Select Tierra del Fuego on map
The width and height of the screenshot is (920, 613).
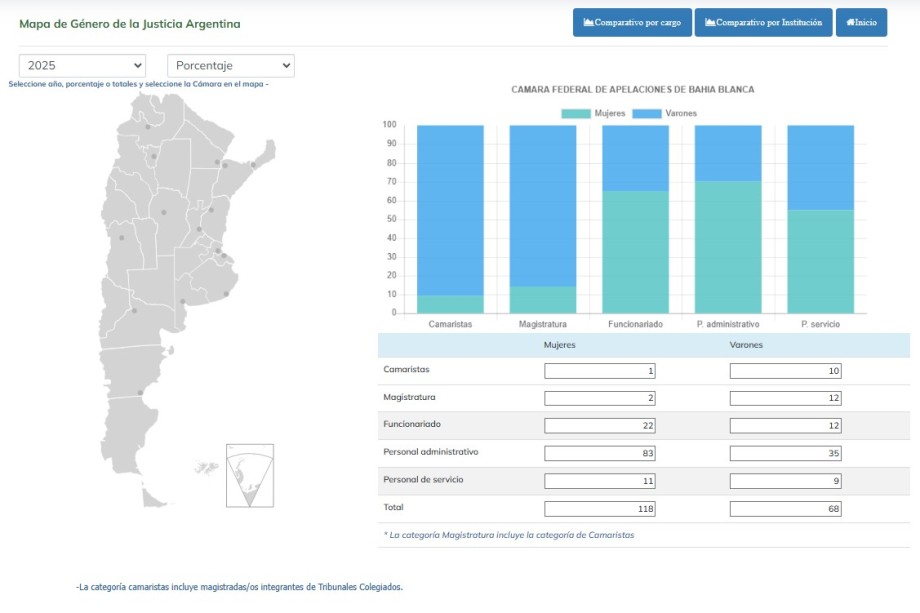(x=155, y=497)
